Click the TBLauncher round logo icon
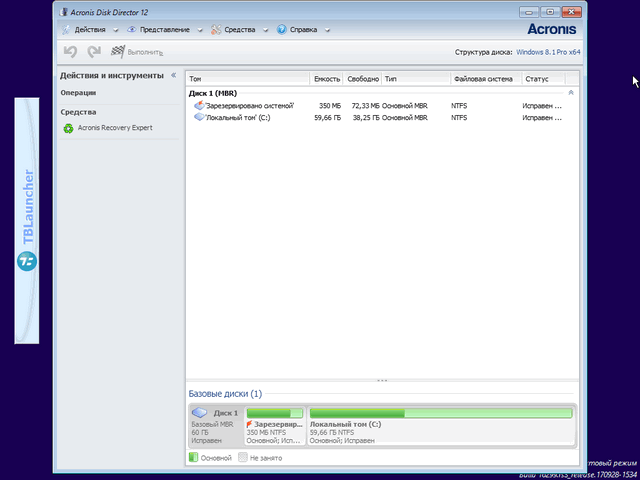640x480 pixels. pos(27,263)
